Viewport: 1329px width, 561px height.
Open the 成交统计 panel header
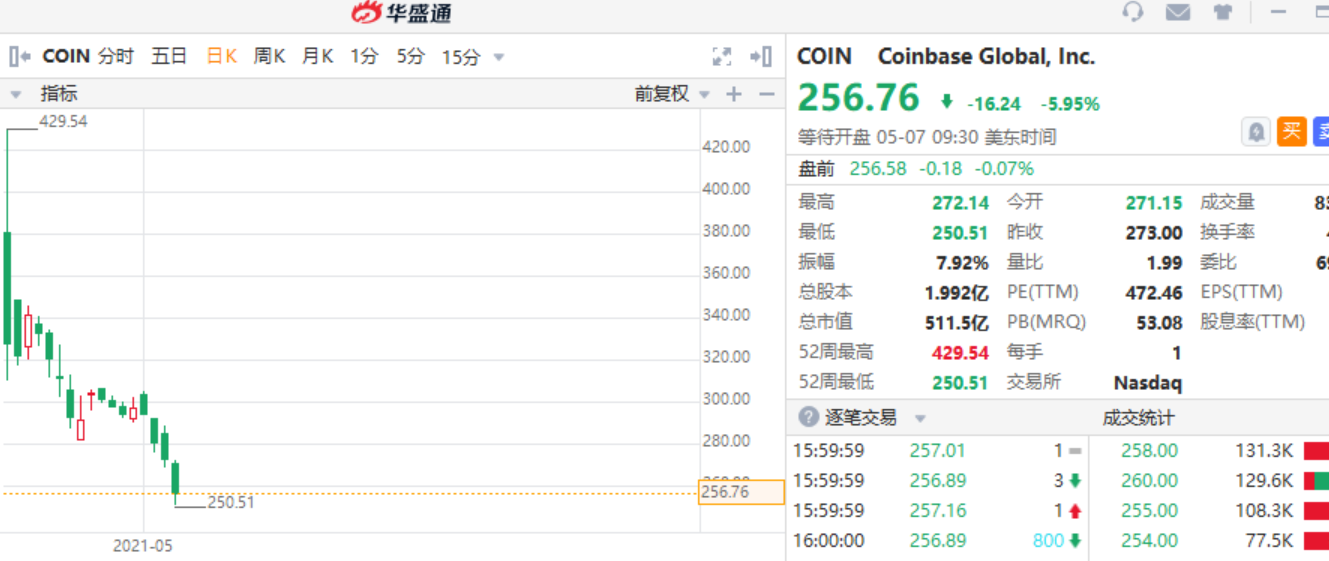[1138, 417]
